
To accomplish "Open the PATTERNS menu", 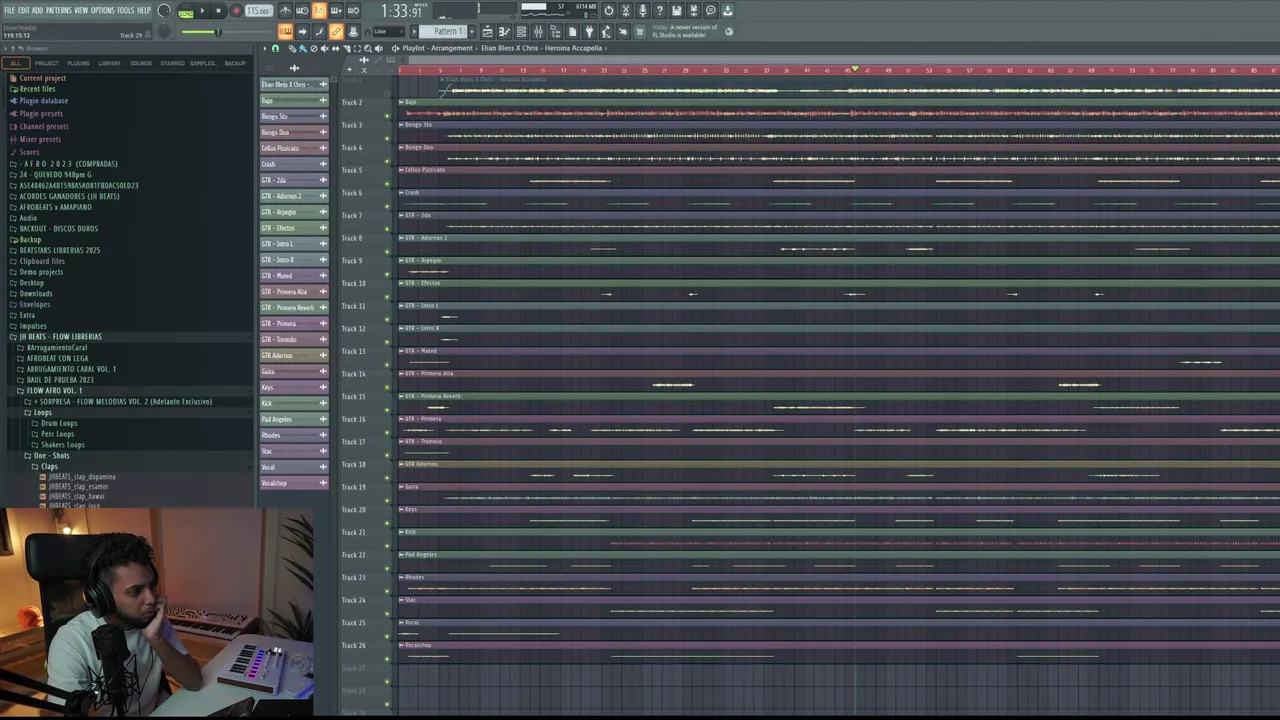I will (59, 10).
